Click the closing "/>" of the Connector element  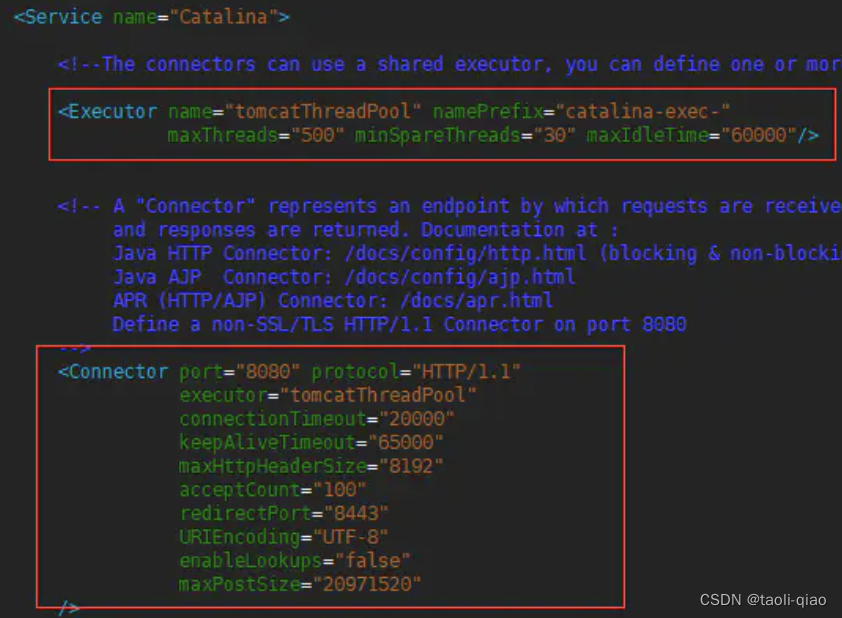point(69,608)
